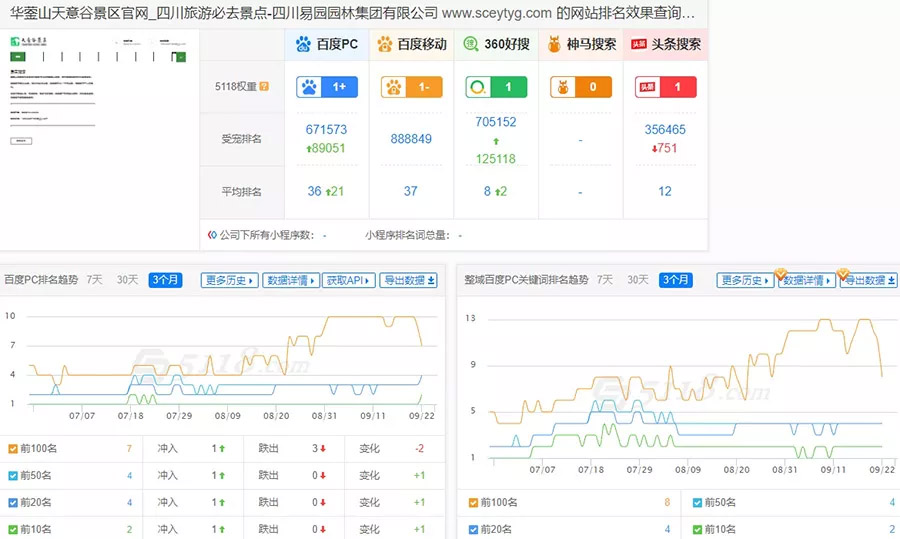Click the VIP crown icon on 数据详情 right panel
Viewport: 900px width, 539px height.
tap(781, 273)
